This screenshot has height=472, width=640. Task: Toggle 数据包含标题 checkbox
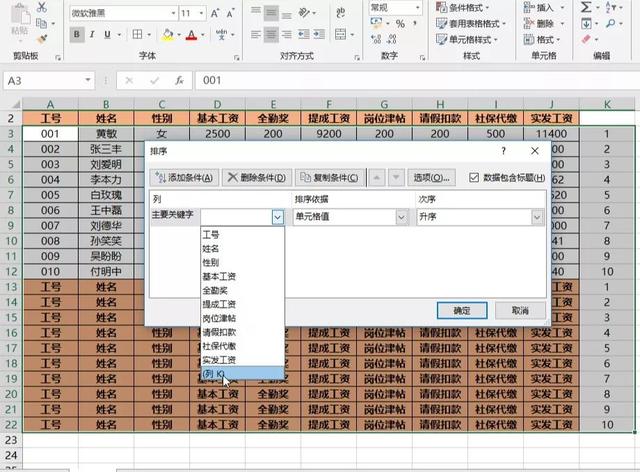click(474, 178)
